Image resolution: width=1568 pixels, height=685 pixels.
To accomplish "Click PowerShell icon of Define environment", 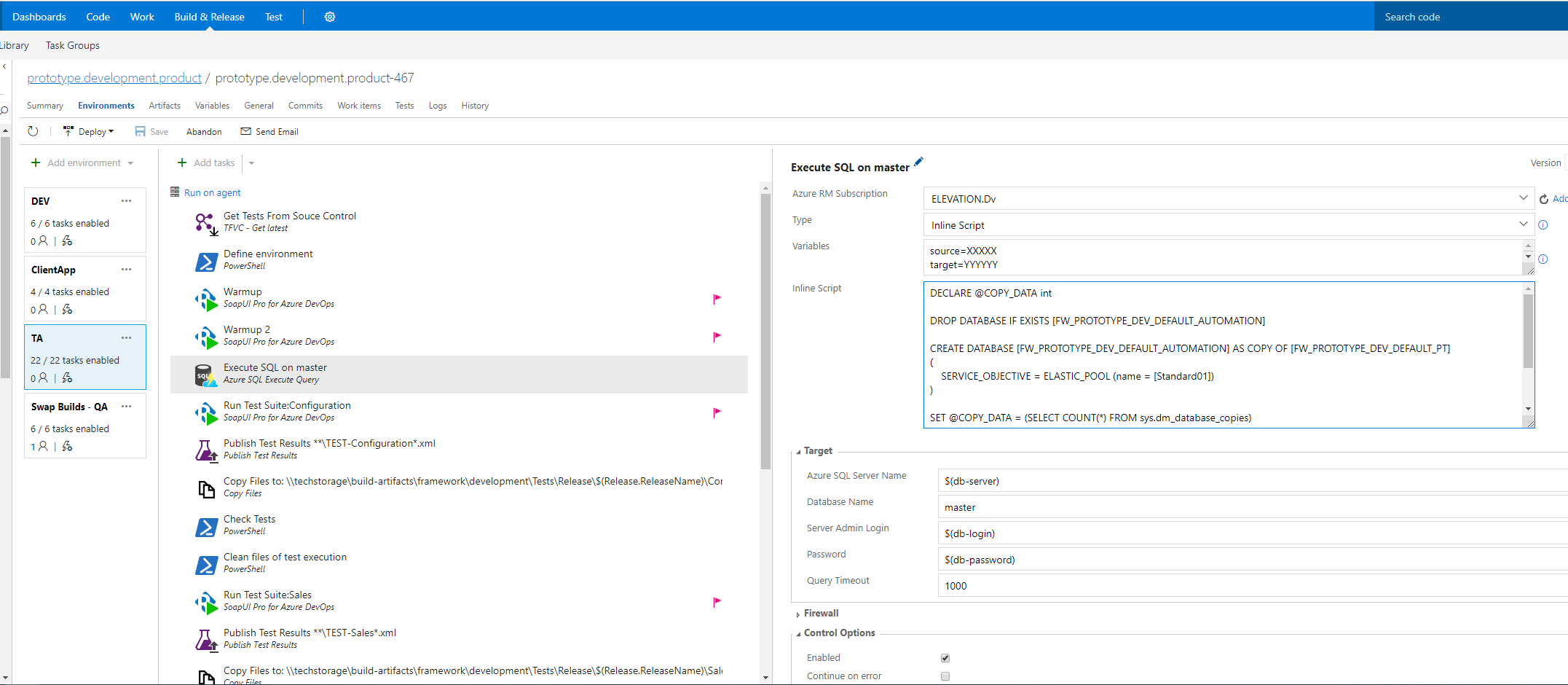I will pos(206,261).
